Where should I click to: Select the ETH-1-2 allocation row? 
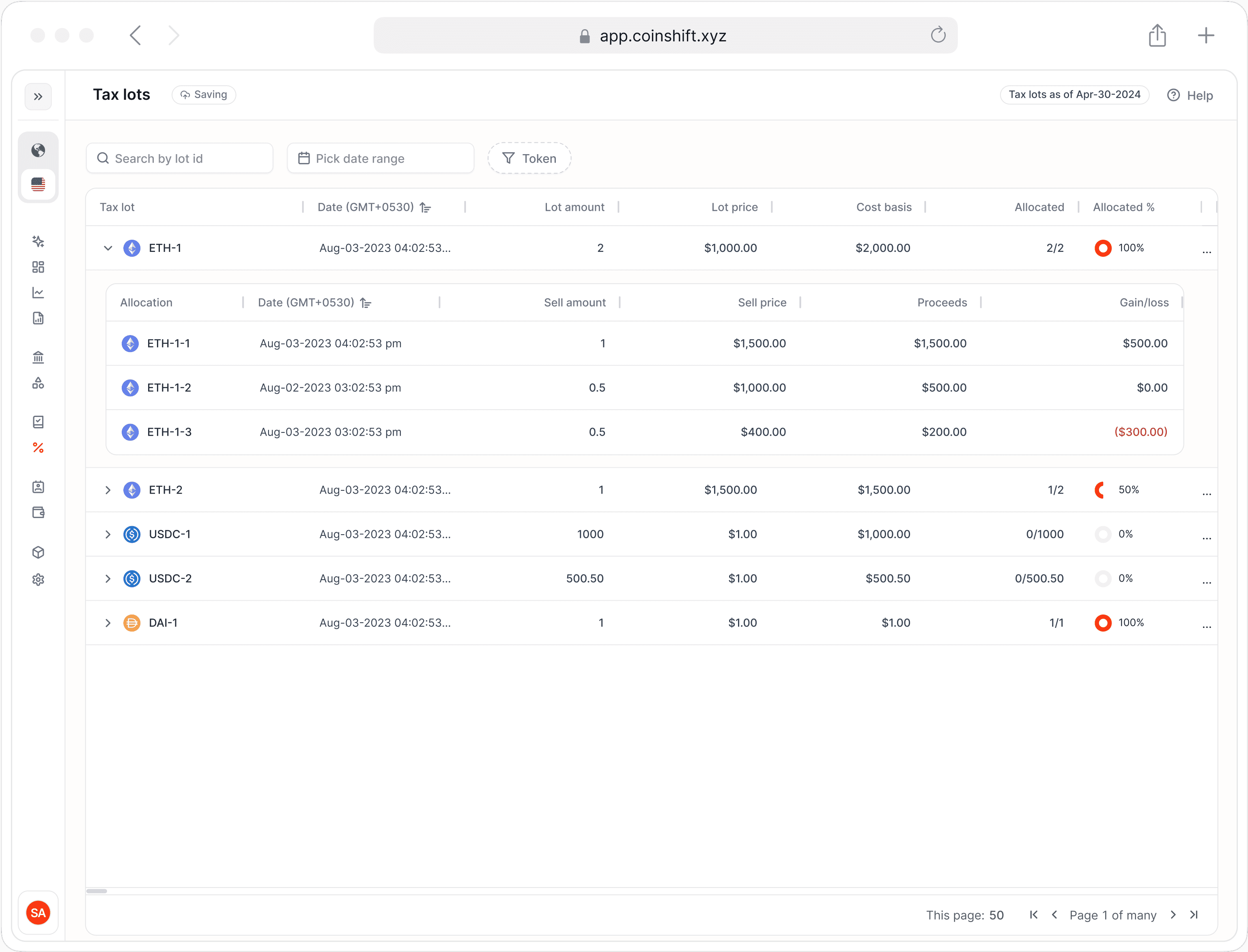pyautogui.click(x=644, y=388)
